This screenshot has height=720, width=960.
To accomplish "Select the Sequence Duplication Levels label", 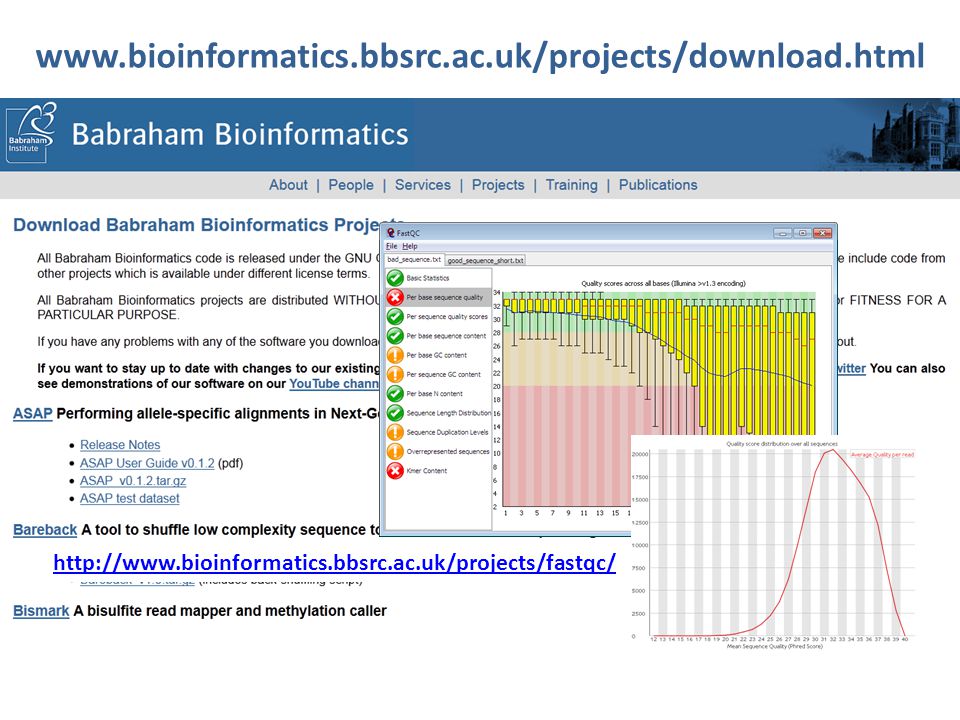I will 447,432.
